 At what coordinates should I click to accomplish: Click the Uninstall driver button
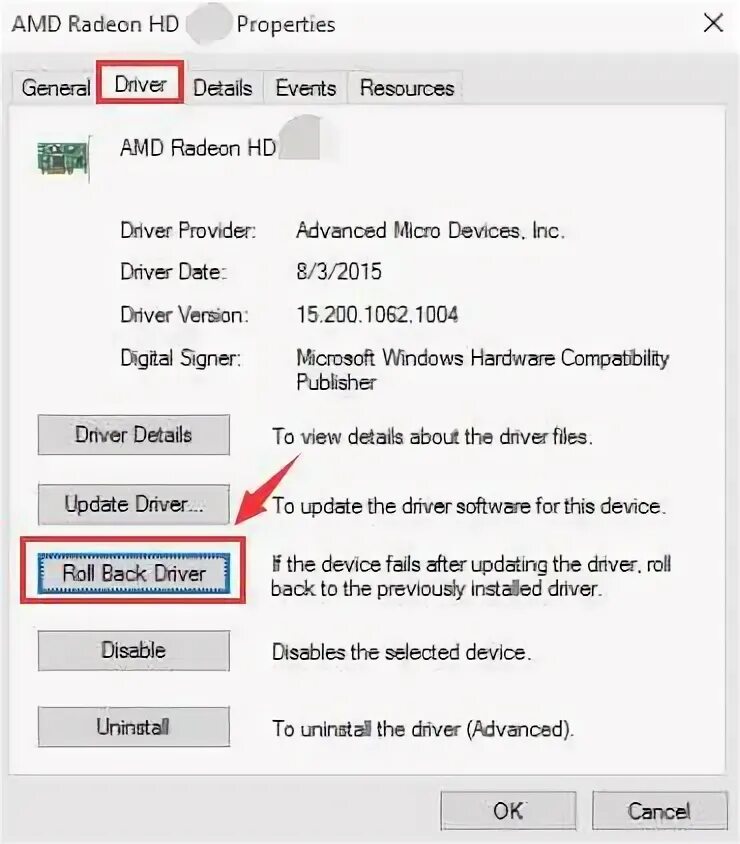(x=133, y=727)
